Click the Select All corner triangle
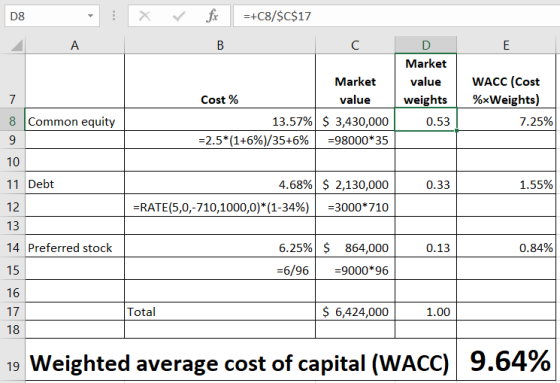560x383 pixels. click(x=16, y=45)
